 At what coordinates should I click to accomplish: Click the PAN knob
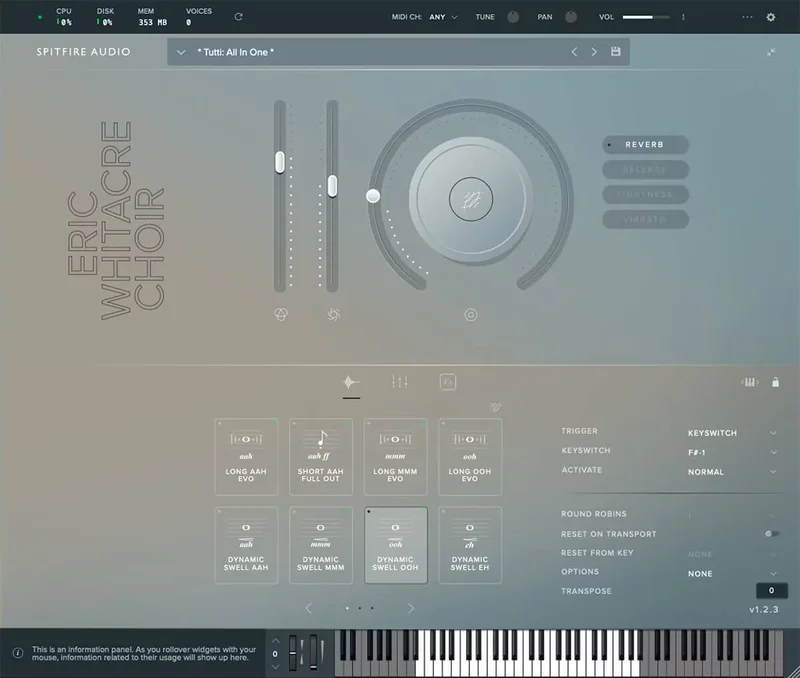571,17
